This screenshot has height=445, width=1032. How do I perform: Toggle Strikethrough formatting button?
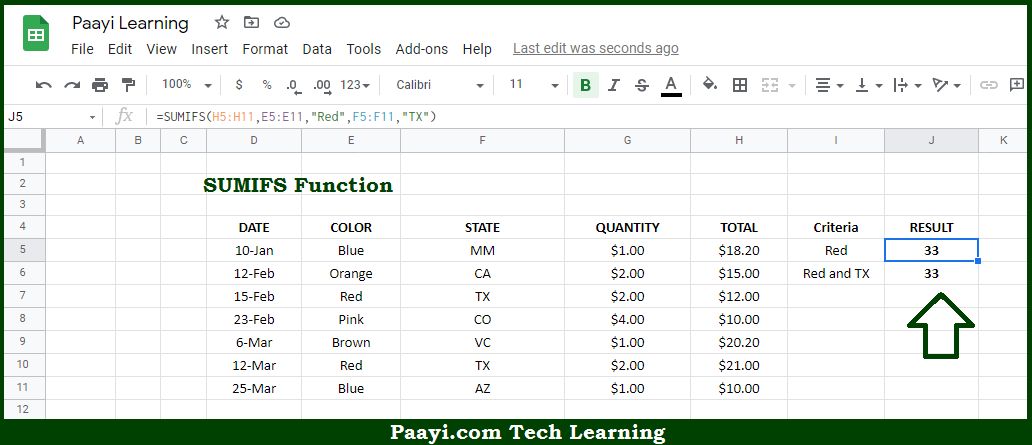point(642,85)
